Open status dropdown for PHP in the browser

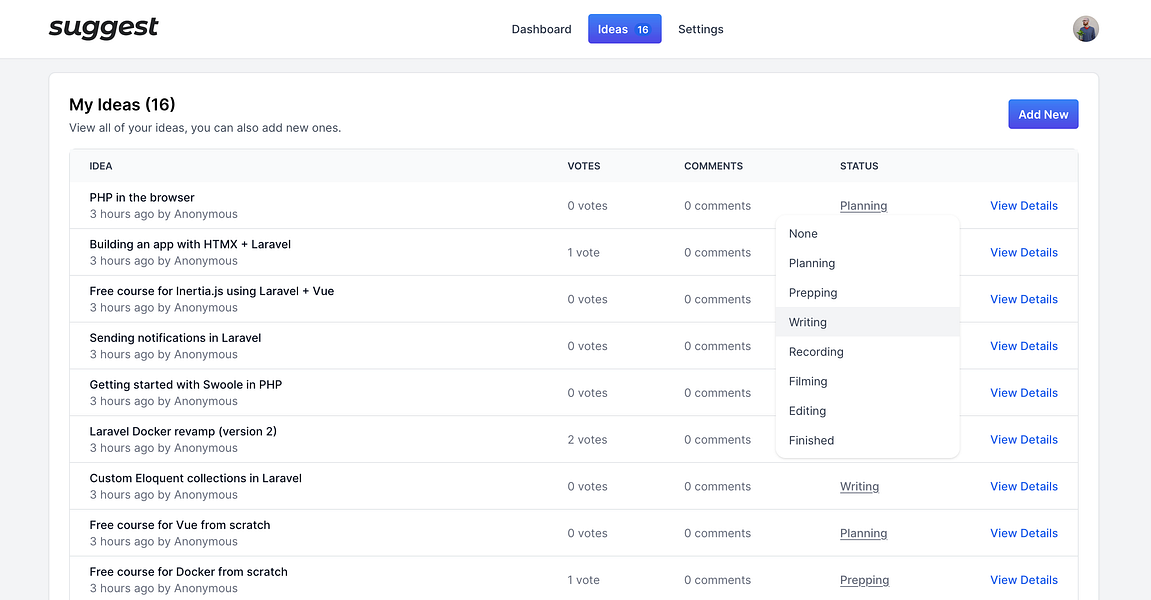(863, 206)
